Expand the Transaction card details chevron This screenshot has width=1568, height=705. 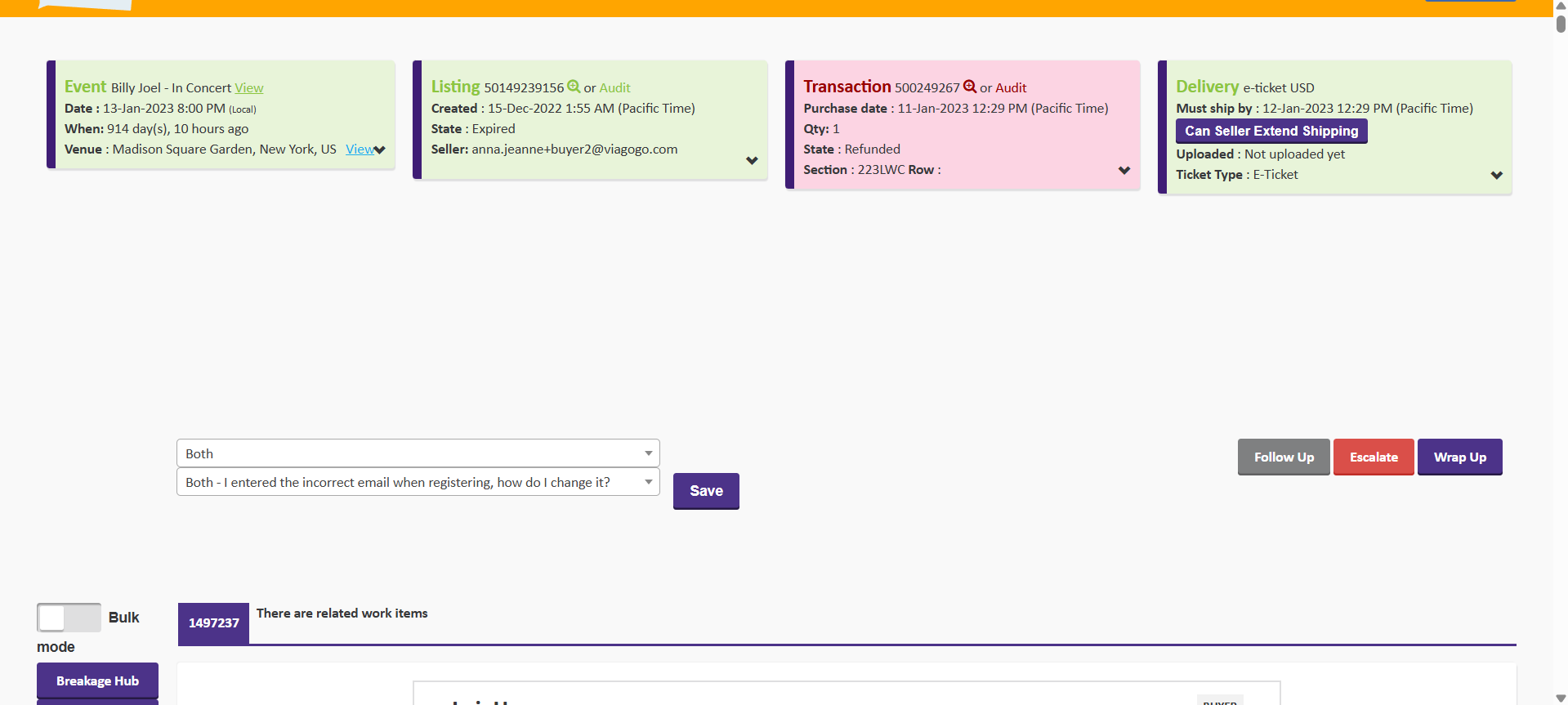pos(1124,171)
